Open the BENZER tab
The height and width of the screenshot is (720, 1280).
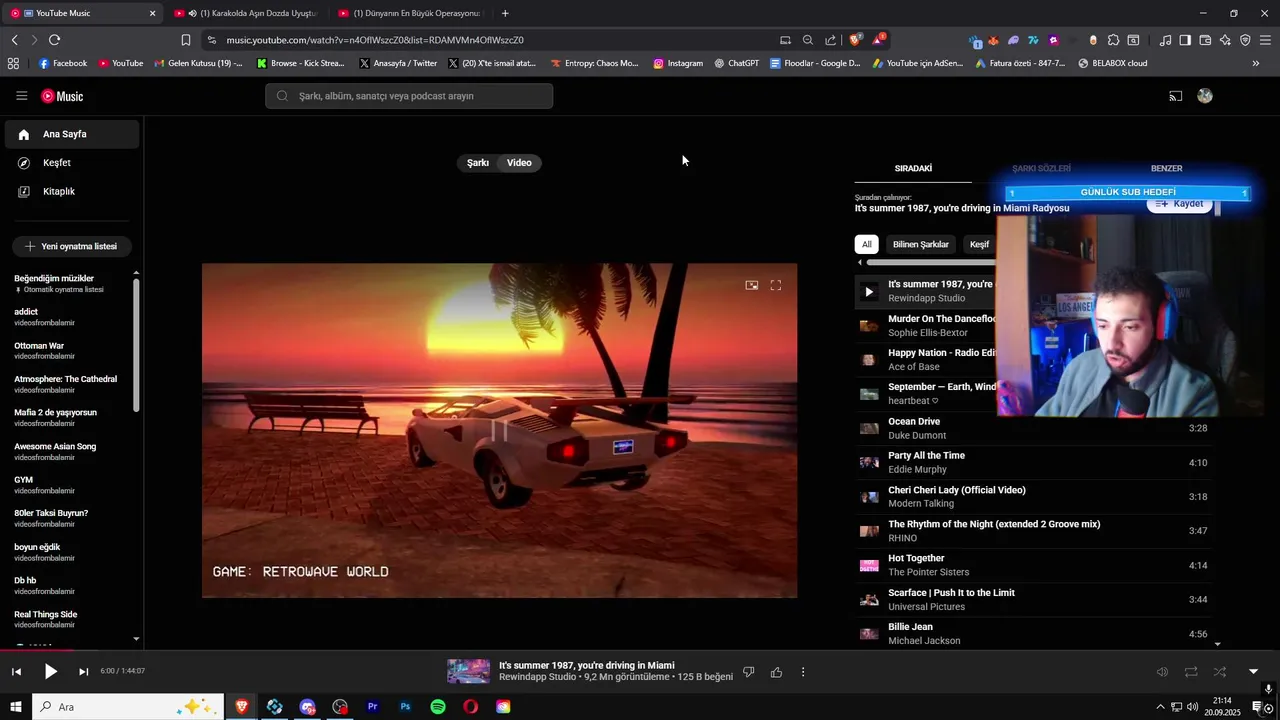tap(1166, 168)
